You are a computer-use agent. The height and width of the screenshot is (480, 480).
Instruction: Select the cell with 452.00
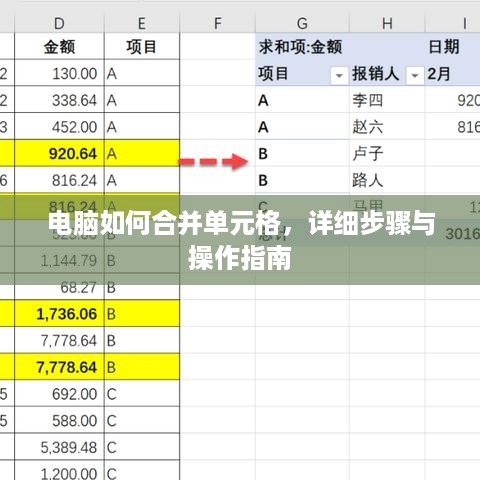tap(59, 127)
